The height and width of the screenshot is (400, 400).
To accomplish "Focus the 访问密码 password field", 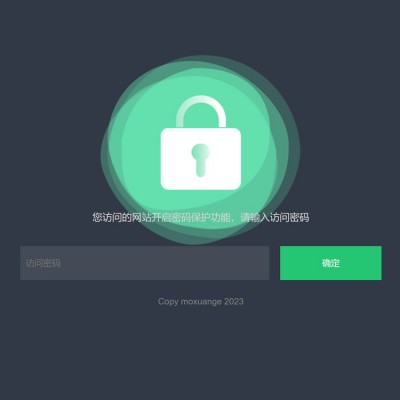I will 145,263.
